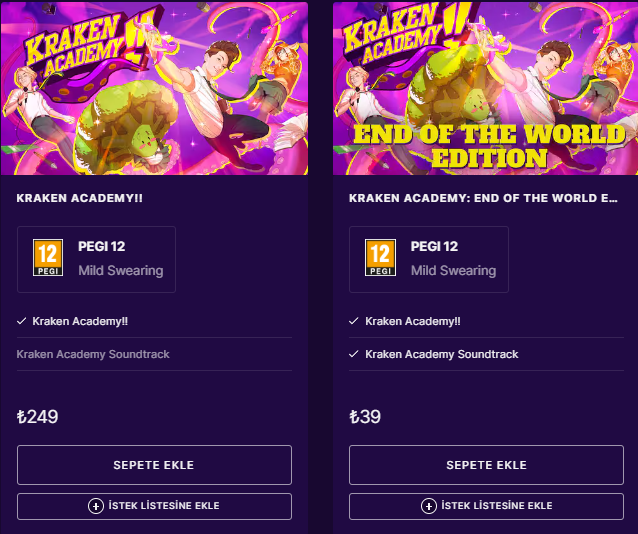Click the PEGI 12 badge icon on left card

click(48, 258)
